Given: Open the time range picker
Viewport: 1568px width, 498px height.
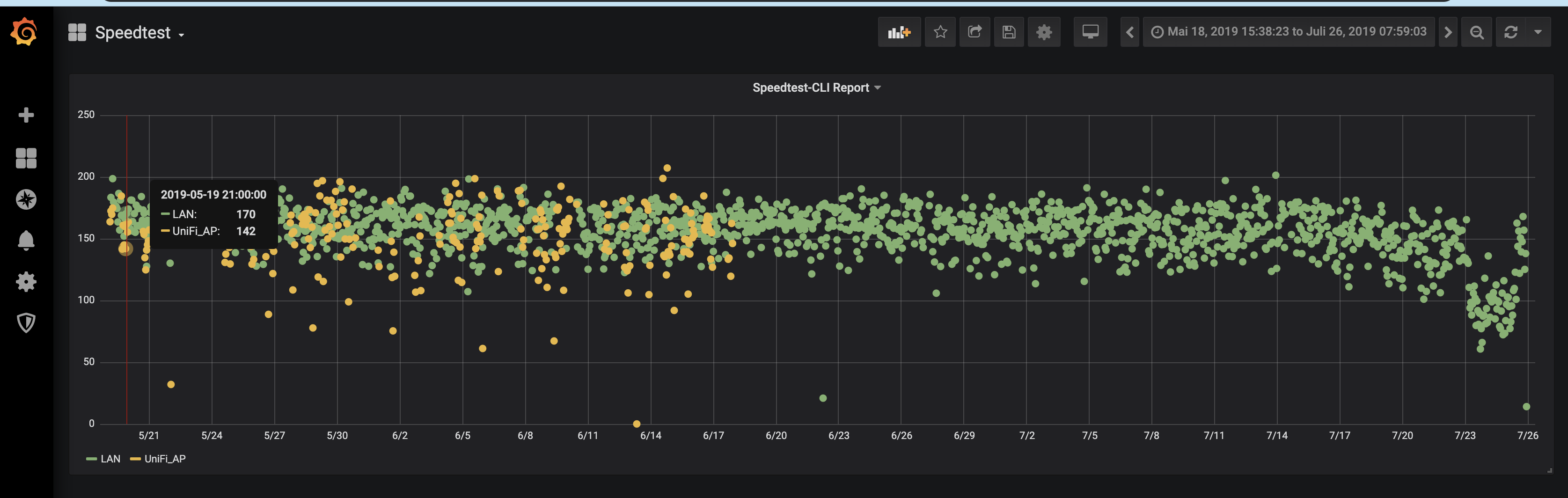Looking at the screenshot, I should [x=1289, y=32].
